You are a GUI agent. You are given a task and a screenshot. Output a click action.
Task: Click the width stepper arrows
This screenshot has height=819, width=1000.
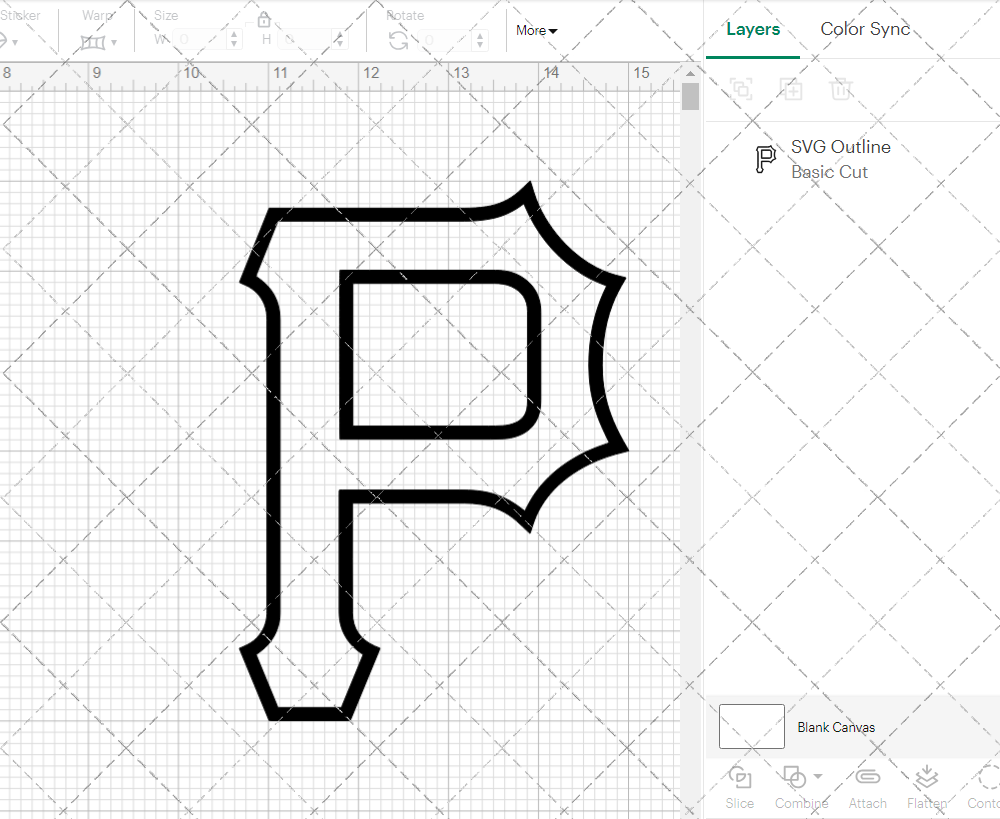point(234,40)
